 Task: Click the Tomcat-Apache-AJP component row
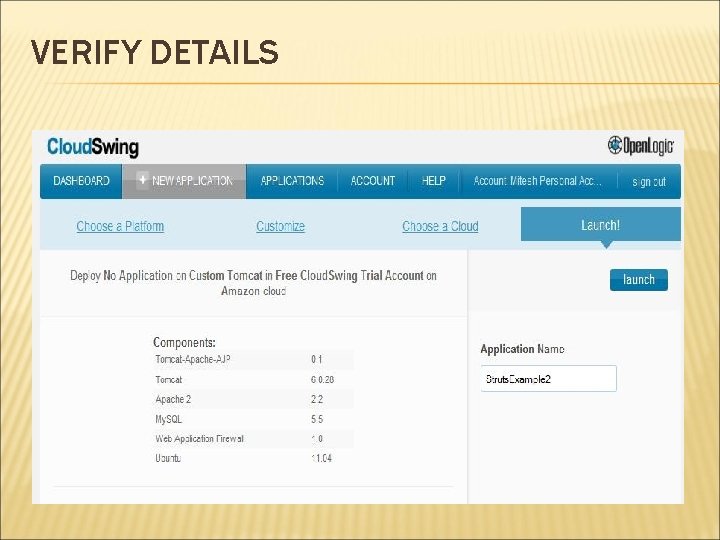253,360
